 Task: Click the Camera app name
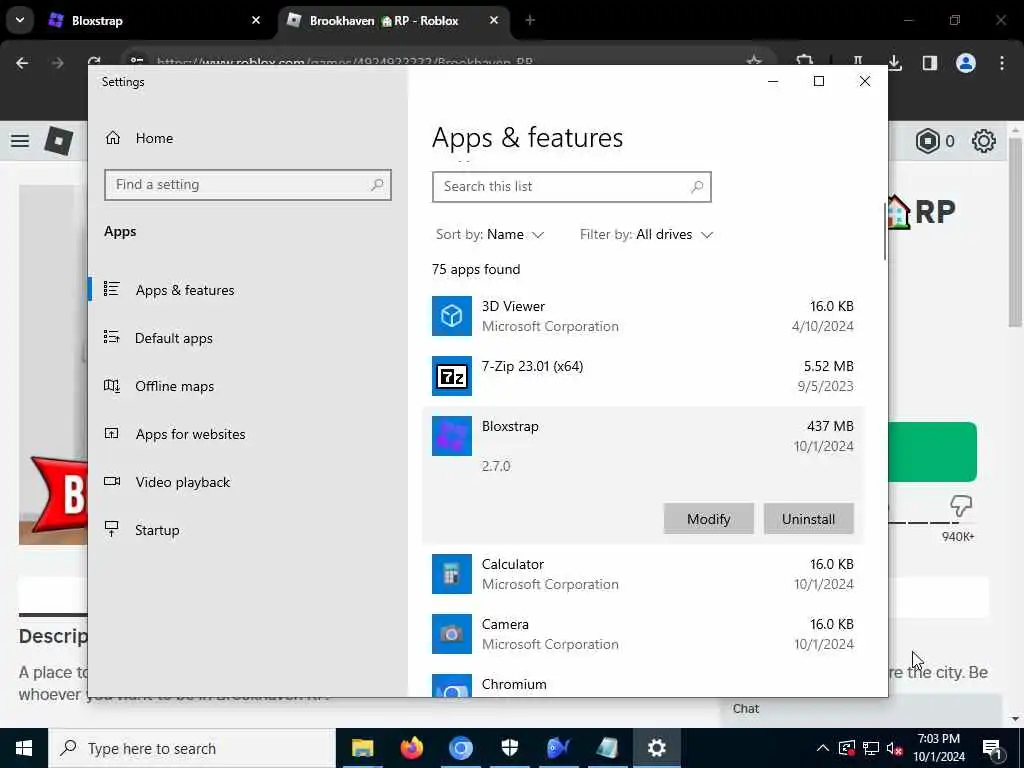(x=505, y=624)
